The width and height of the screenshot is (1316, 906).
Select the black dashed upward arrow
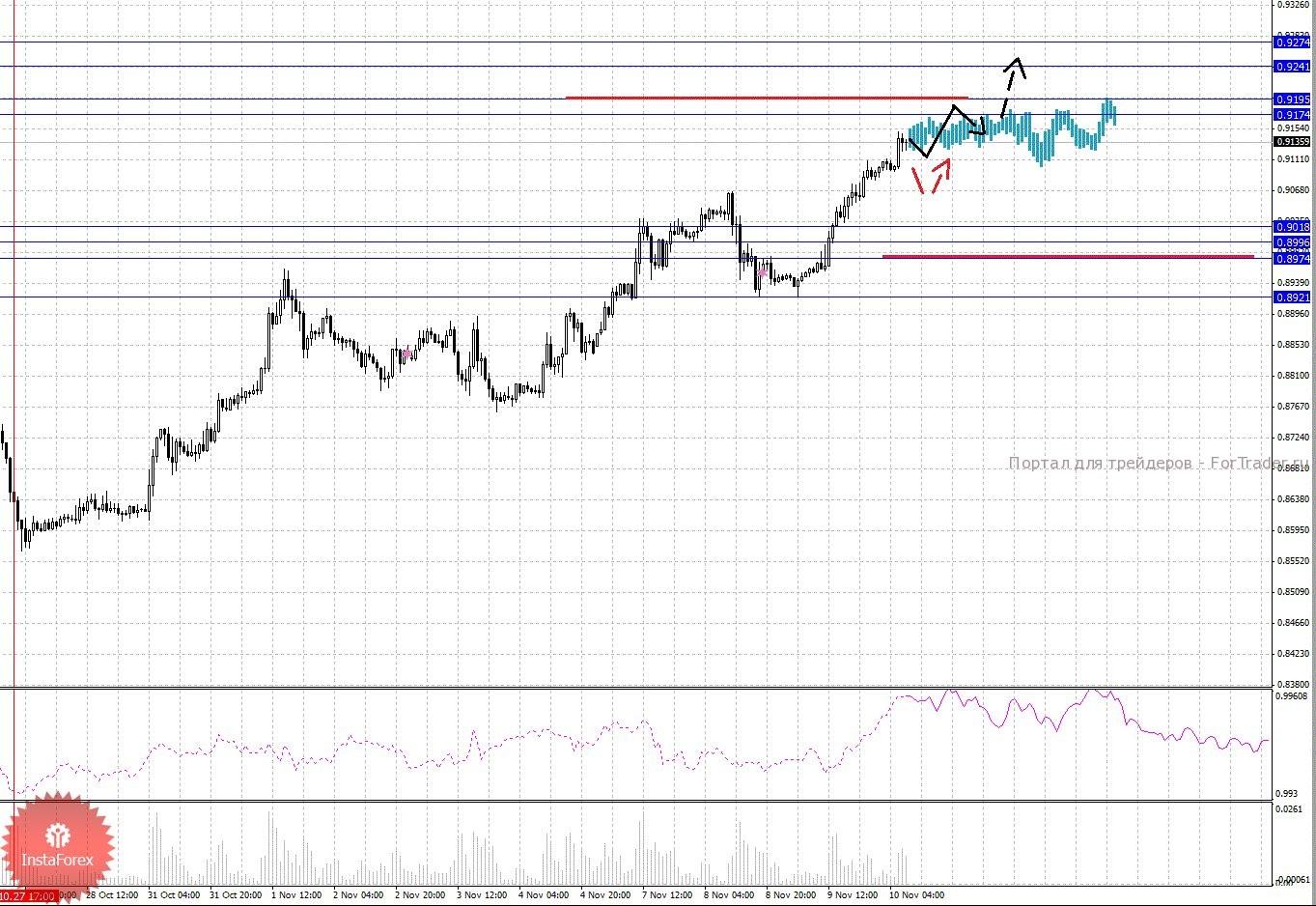tap(1011, 87)
